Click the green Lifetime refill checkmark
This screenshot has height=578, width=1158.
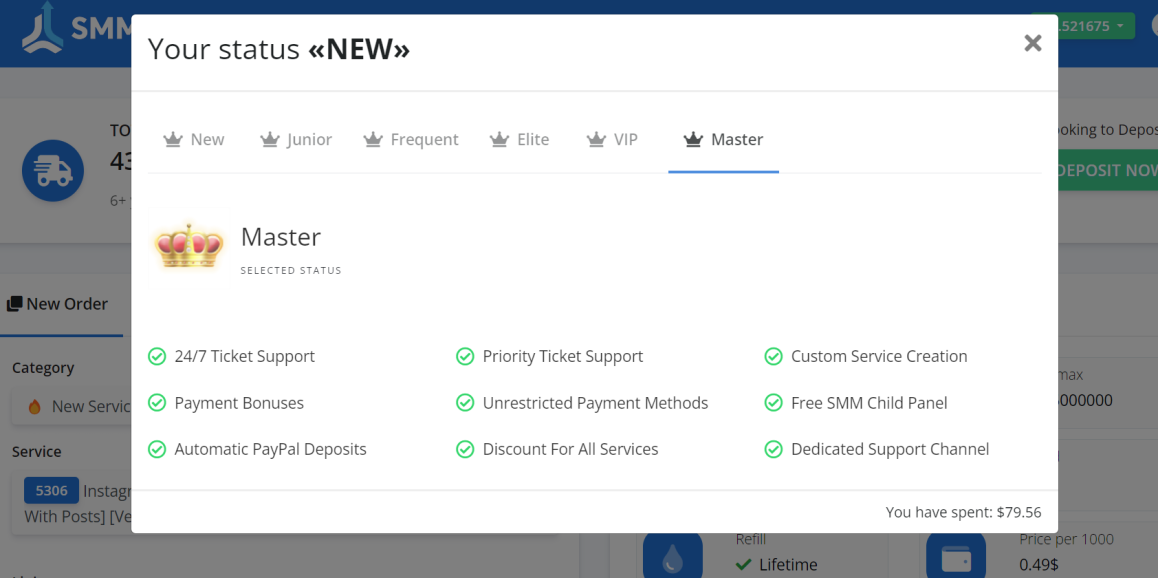(744, 565)
